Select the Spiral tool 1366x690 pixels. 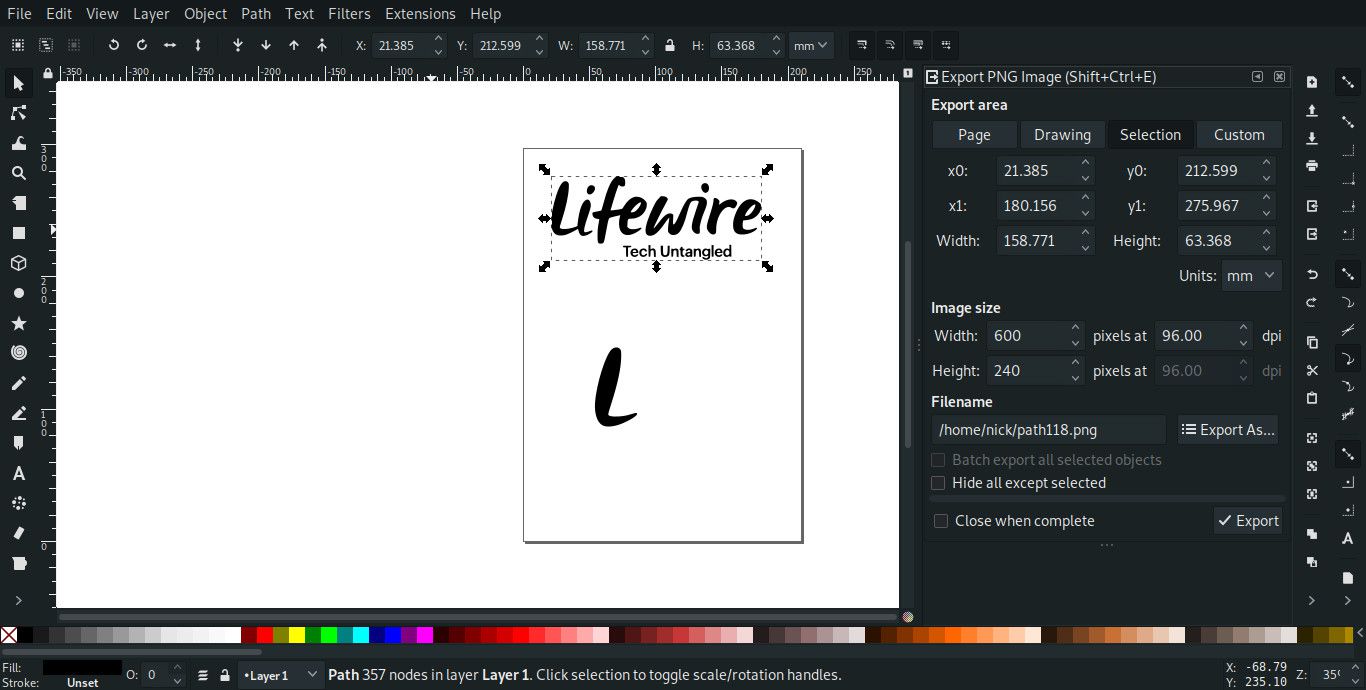click(x=18, y=352)
